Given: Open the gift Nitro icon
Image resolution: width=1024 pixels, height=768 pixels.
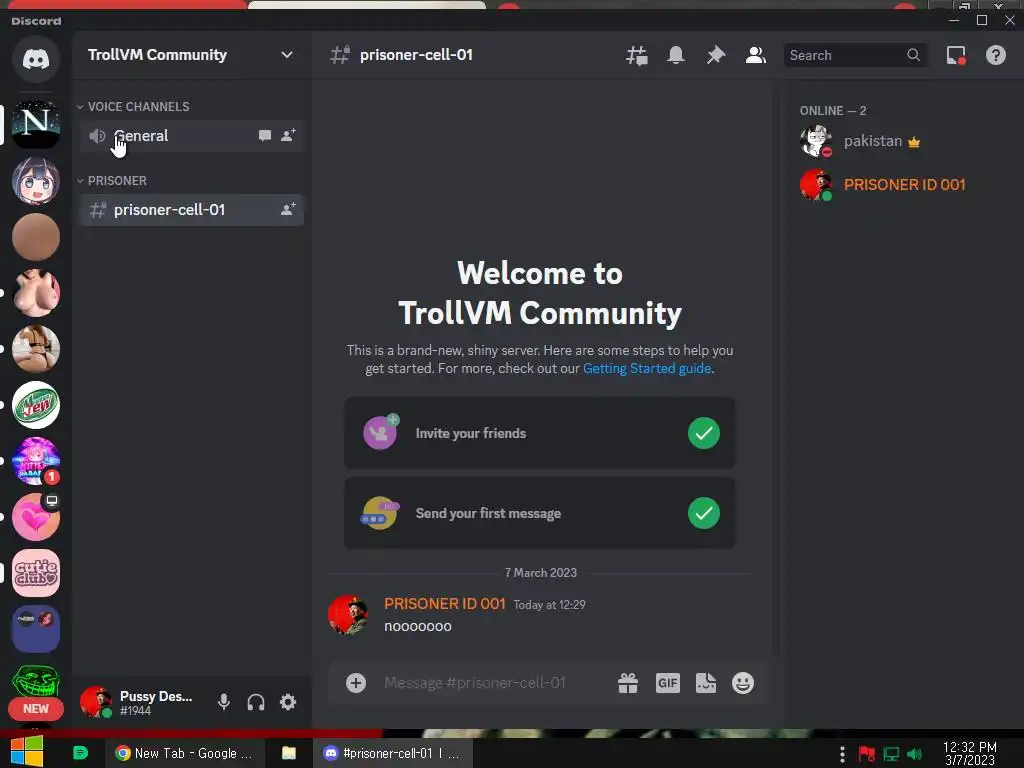Looking at the screenshot, I should tap(628, 683).
